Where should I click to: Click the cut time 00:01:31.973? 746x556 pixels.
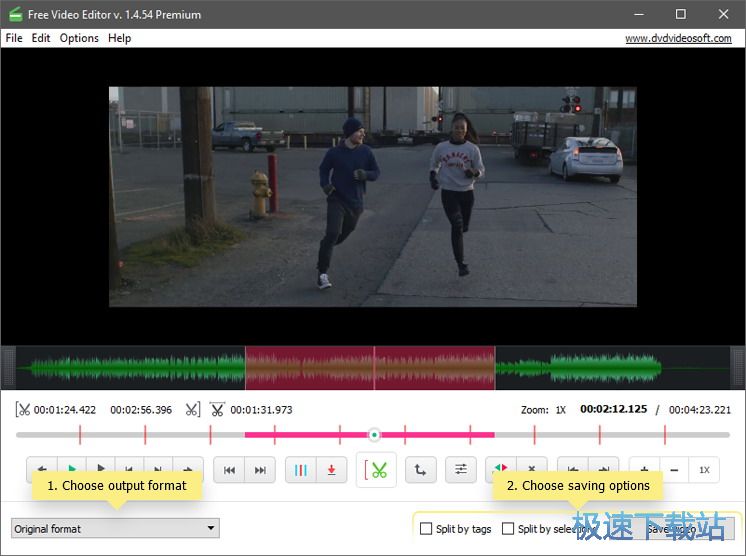coord(261,410)
